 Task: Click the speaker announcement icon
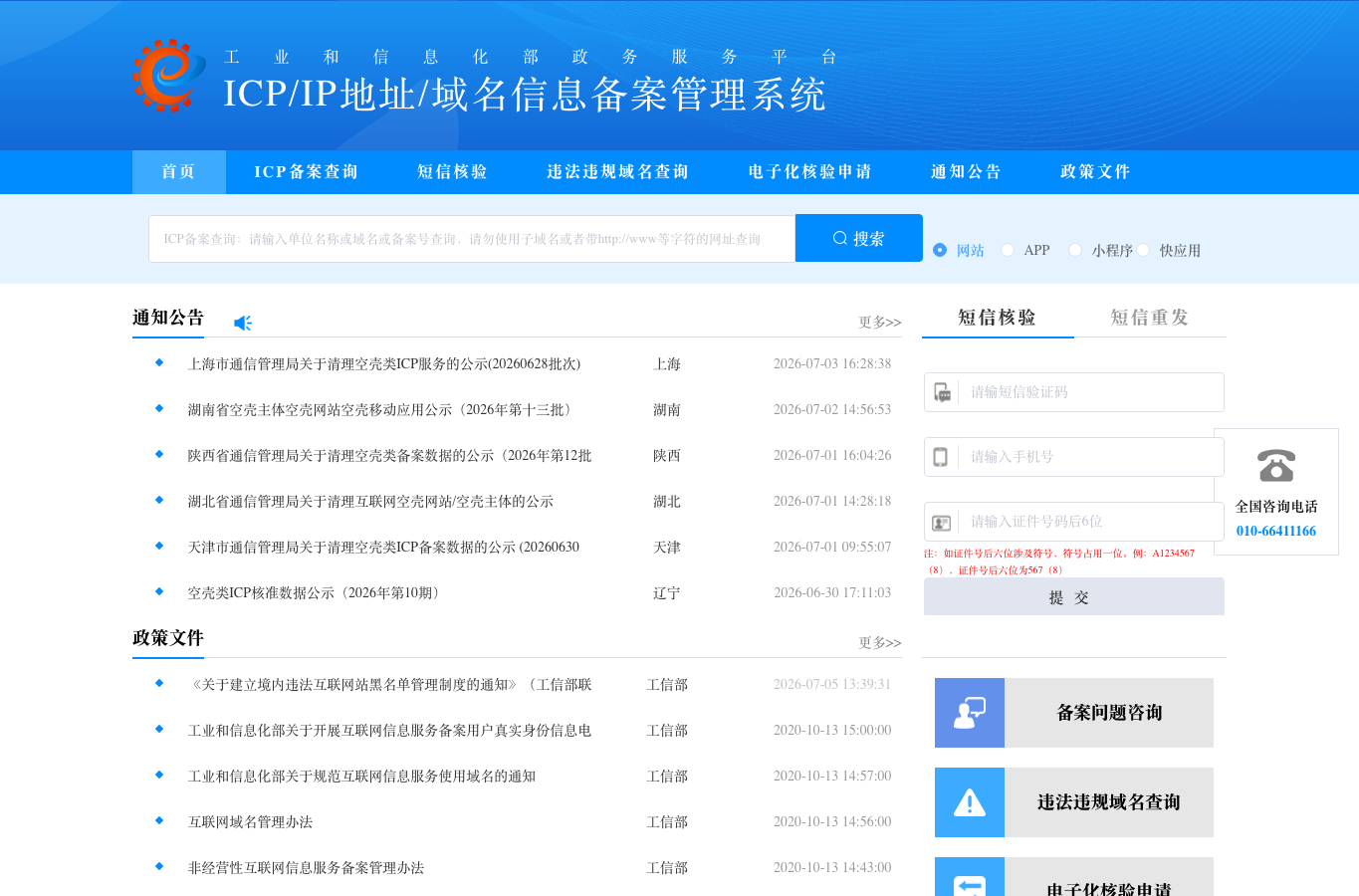tap(243, 323)
